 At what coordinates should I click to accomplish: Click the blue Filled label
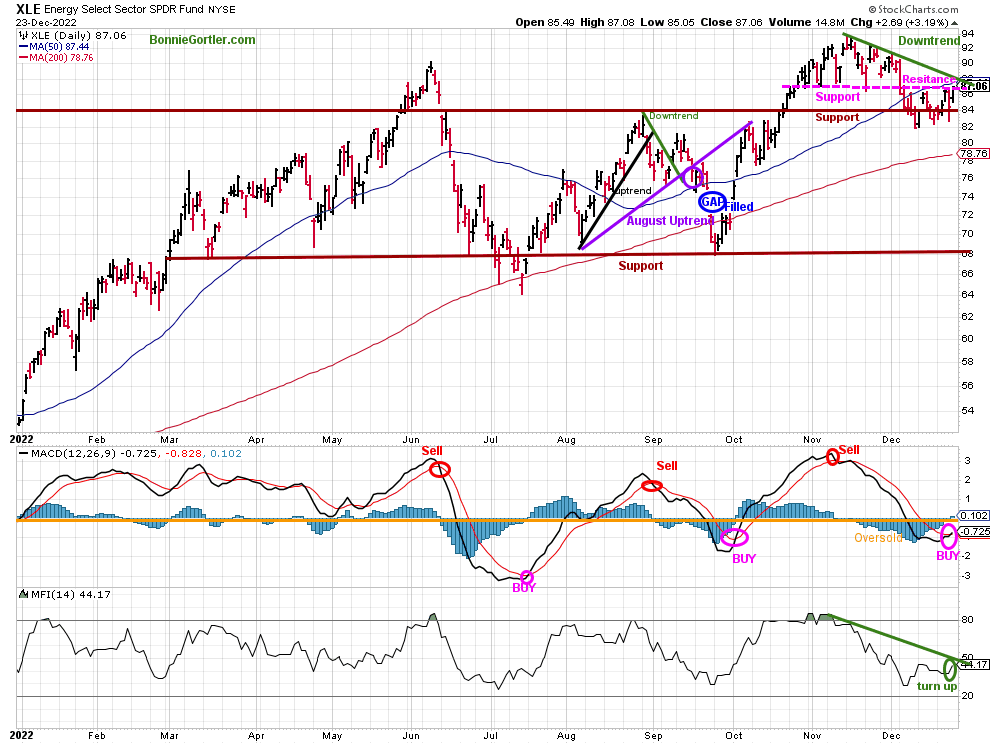(739, 207)
